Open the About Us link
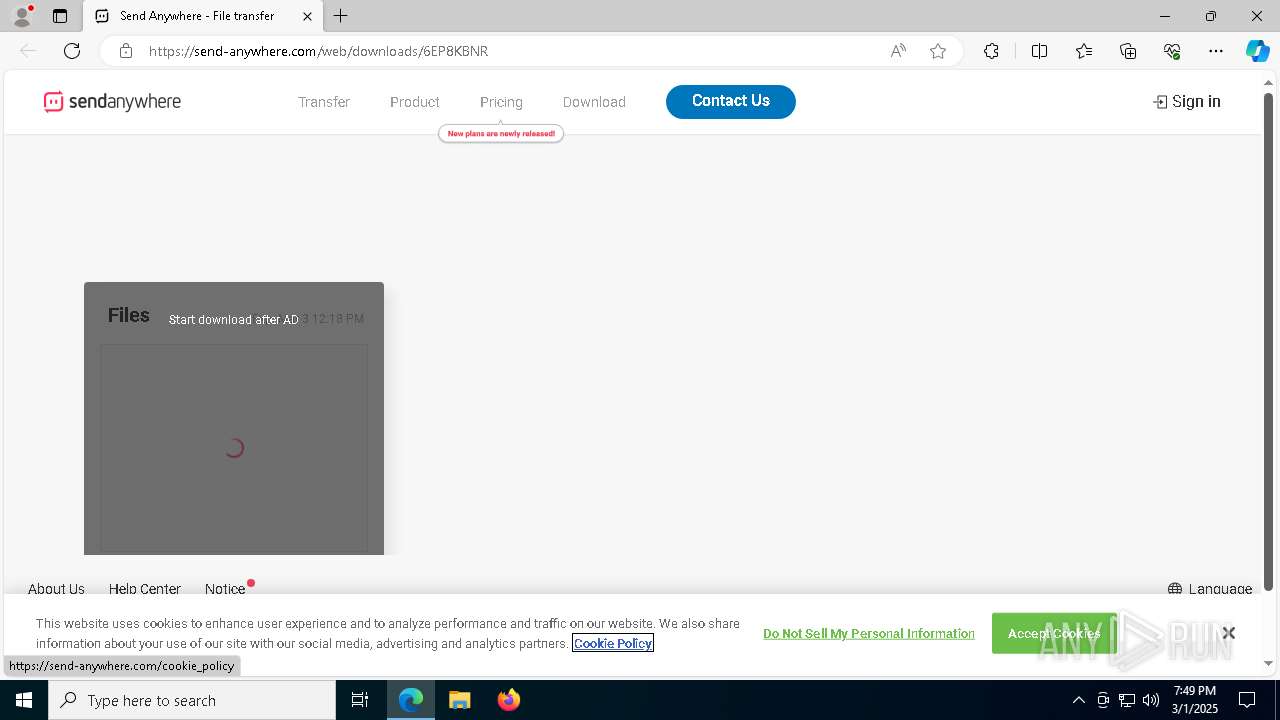This screenshot has height=720, width=1280. click(x=56, y=589)
